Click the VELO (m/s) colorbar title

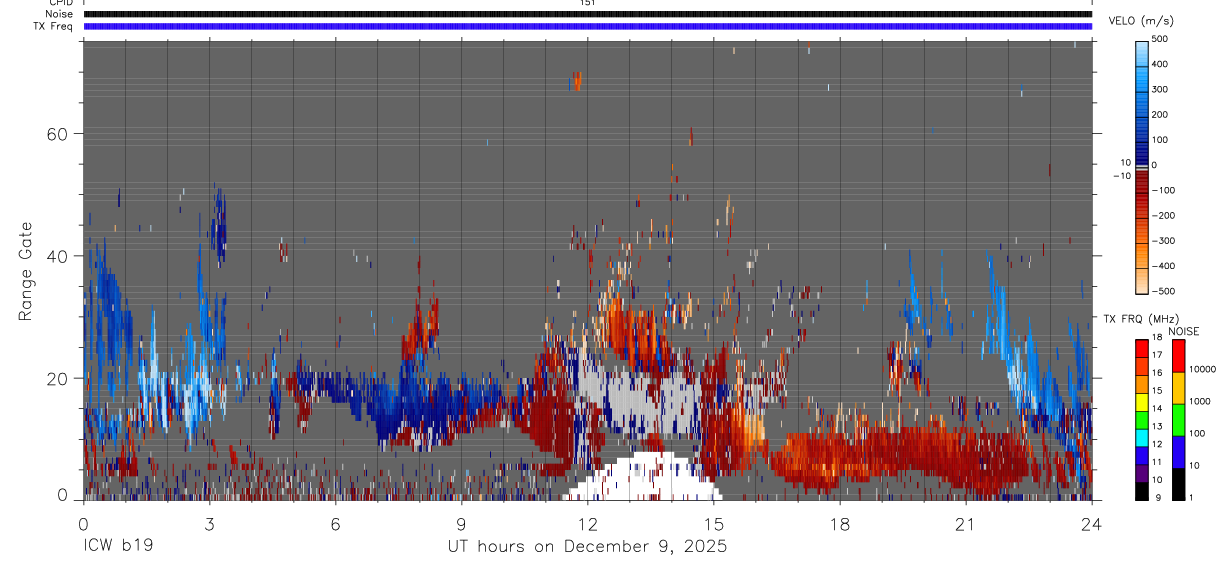[x=1140, y=21]
